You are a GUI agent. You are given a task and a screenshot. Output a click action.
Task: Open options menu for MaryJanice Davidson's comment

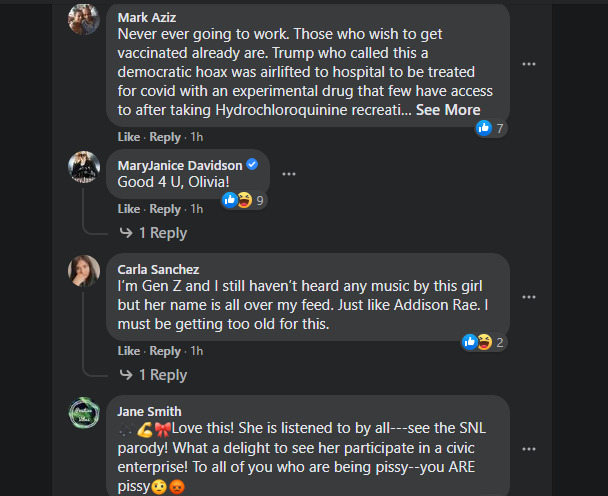coord(289,174)
